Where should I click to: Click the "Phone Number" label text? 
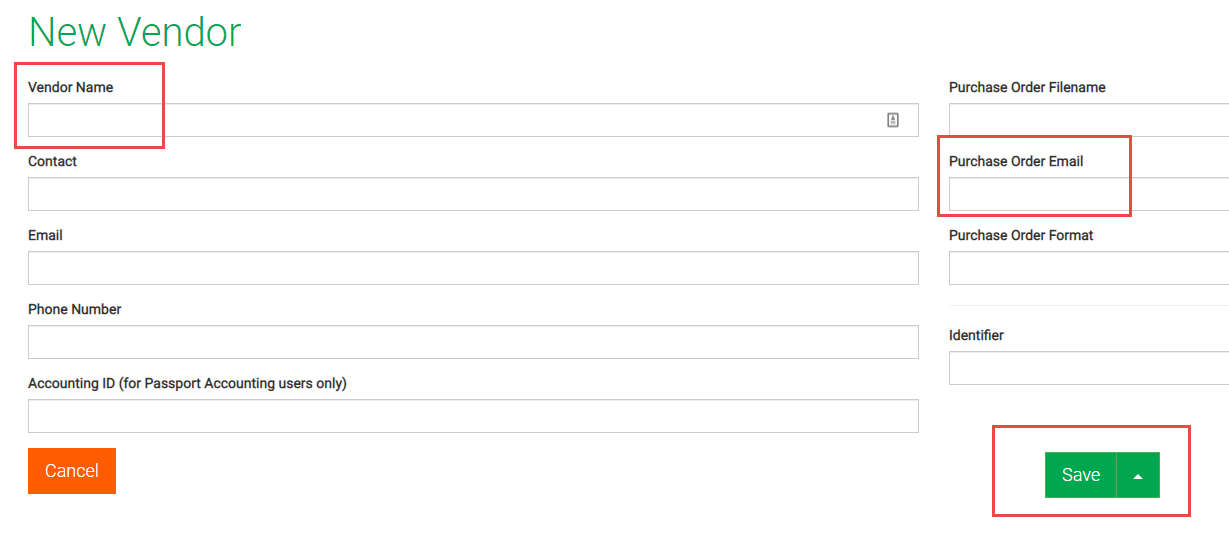pyautogui.click(x=75, y=309)
